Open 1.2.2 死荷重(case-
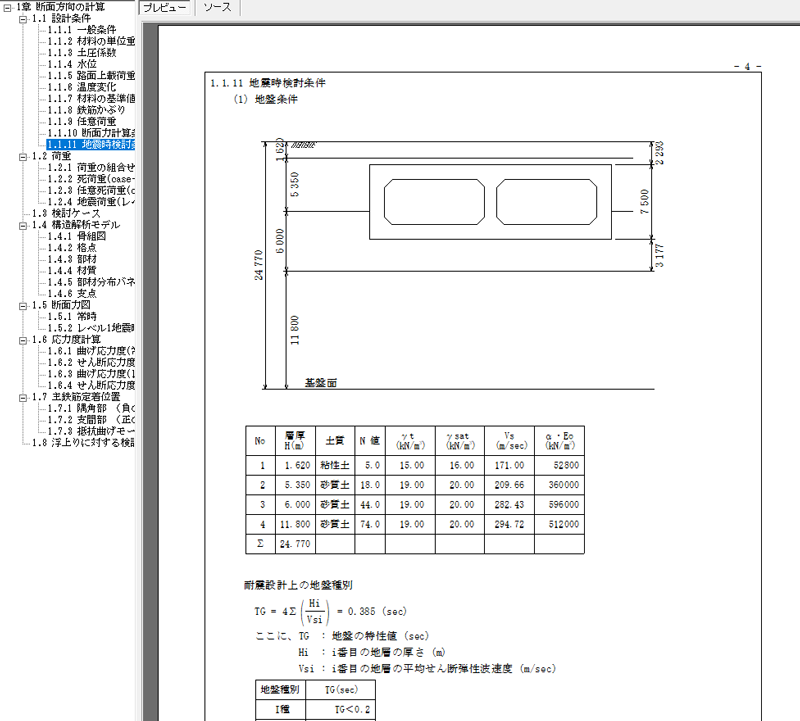Screen dimensions: 800x721 click(91, 179)
